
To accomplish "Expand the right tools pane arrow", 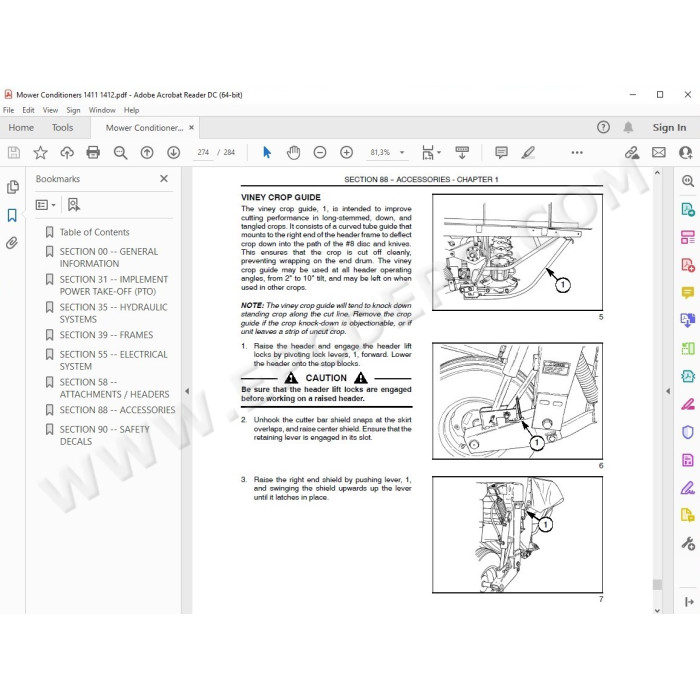I will click(689, 602).
